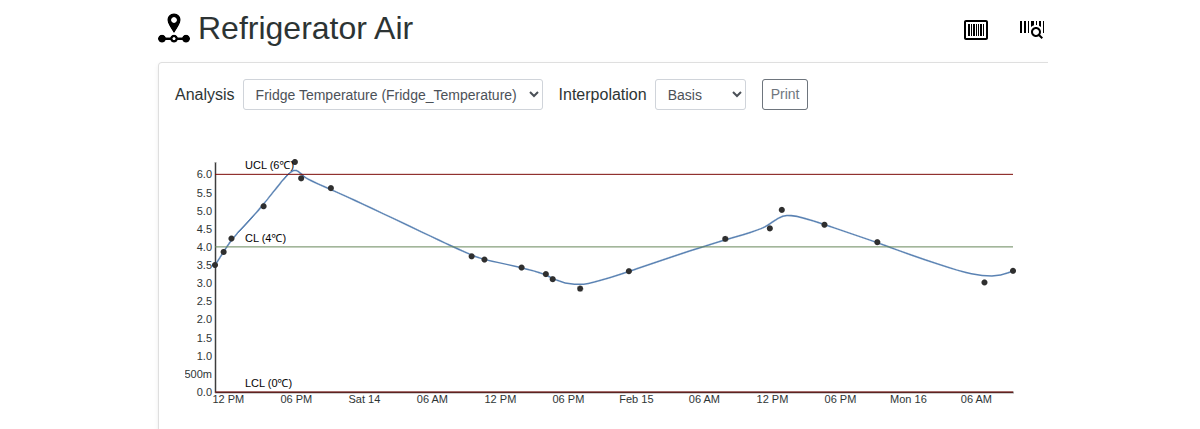The image size is (1200, 429).
Task: Click the Interpolation field label
Action: [x=602, y=95]
